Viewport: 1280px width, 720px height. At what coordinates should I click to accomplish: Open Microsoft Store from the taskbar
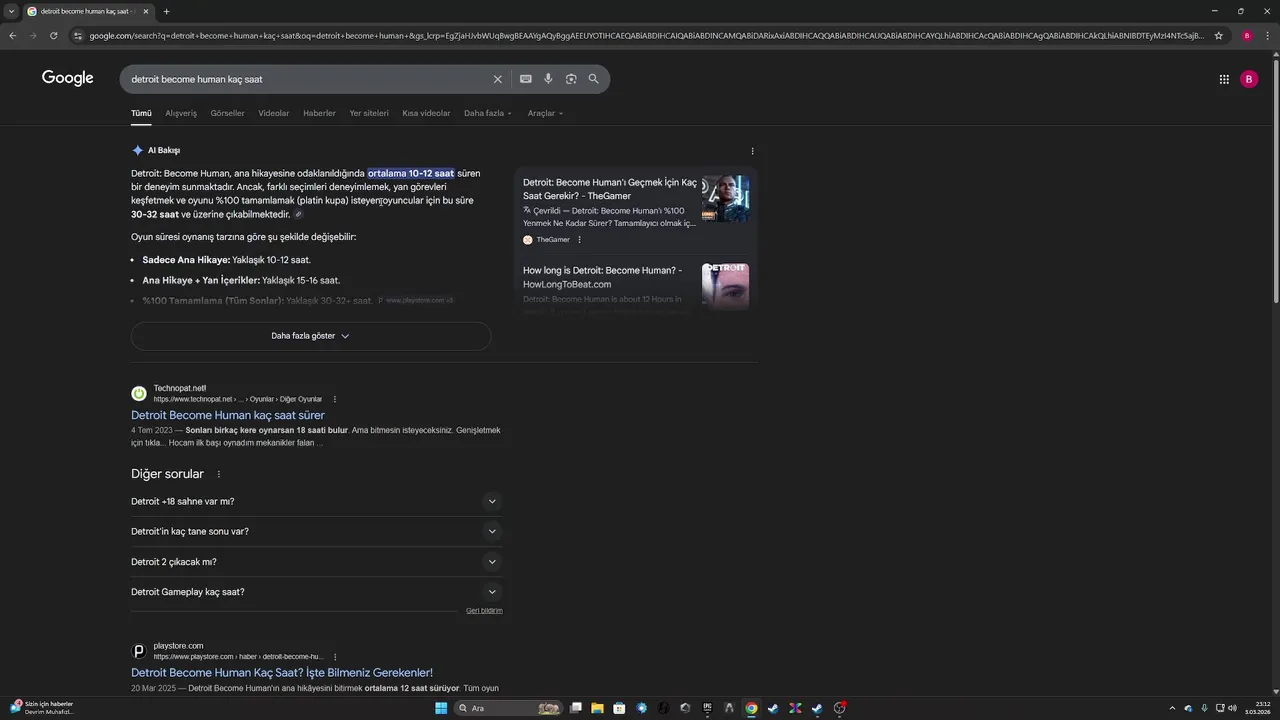pos(619,708)
